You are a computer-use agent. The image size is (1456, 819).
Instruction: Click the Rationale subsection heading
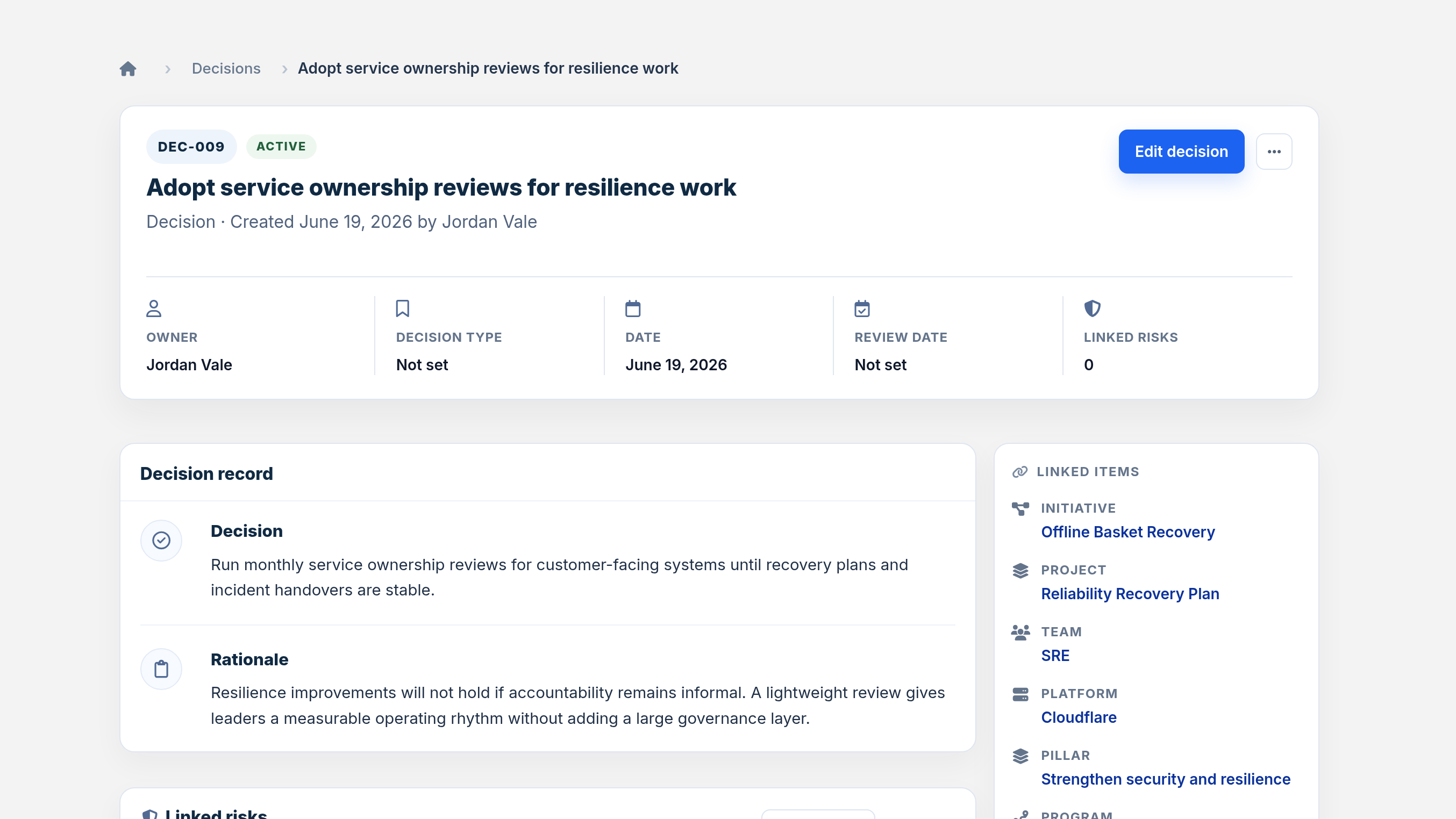click(249, 659)
